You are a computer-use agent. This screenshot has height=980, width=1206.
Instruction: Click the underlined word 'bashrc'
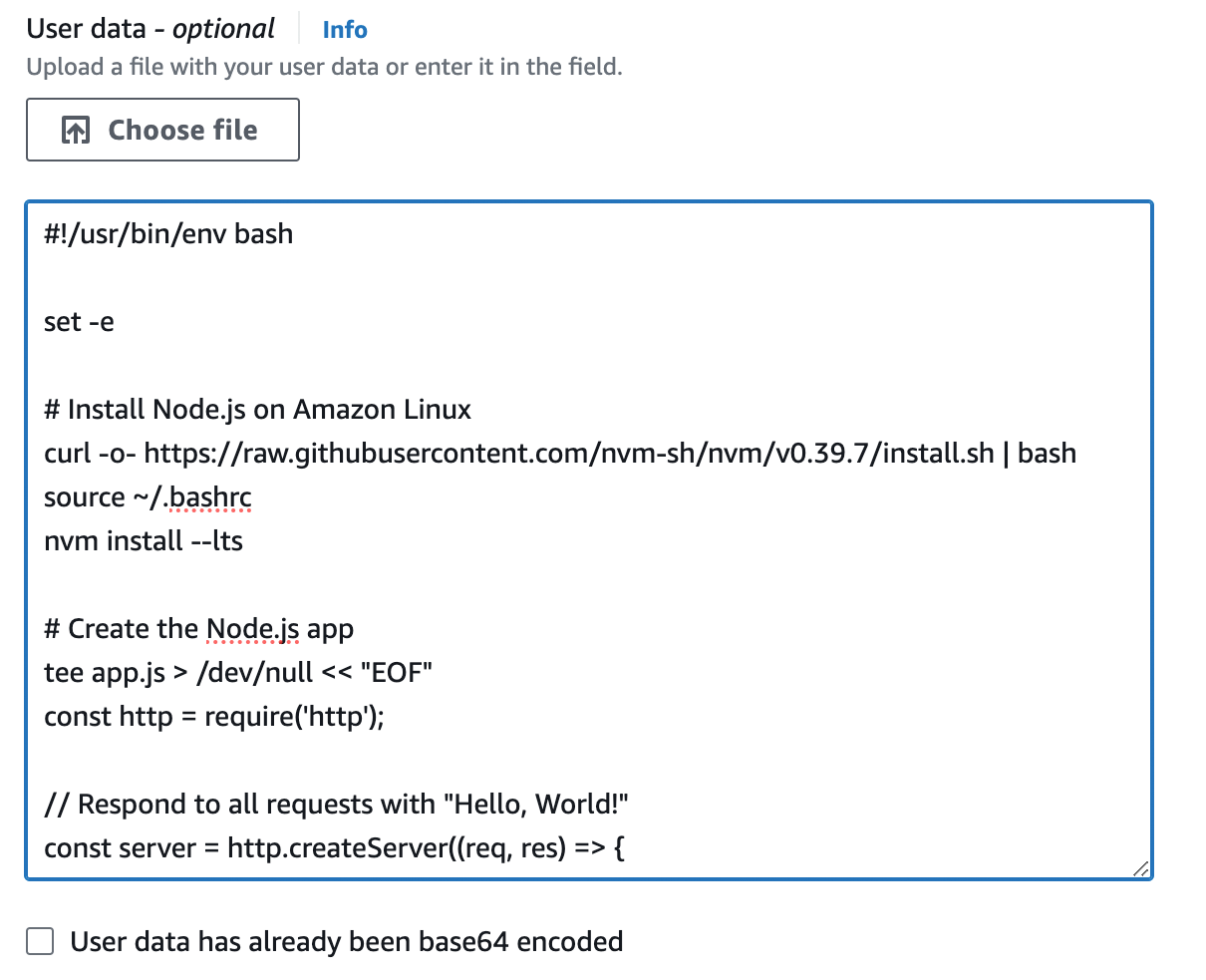click(x=209, y=497)
